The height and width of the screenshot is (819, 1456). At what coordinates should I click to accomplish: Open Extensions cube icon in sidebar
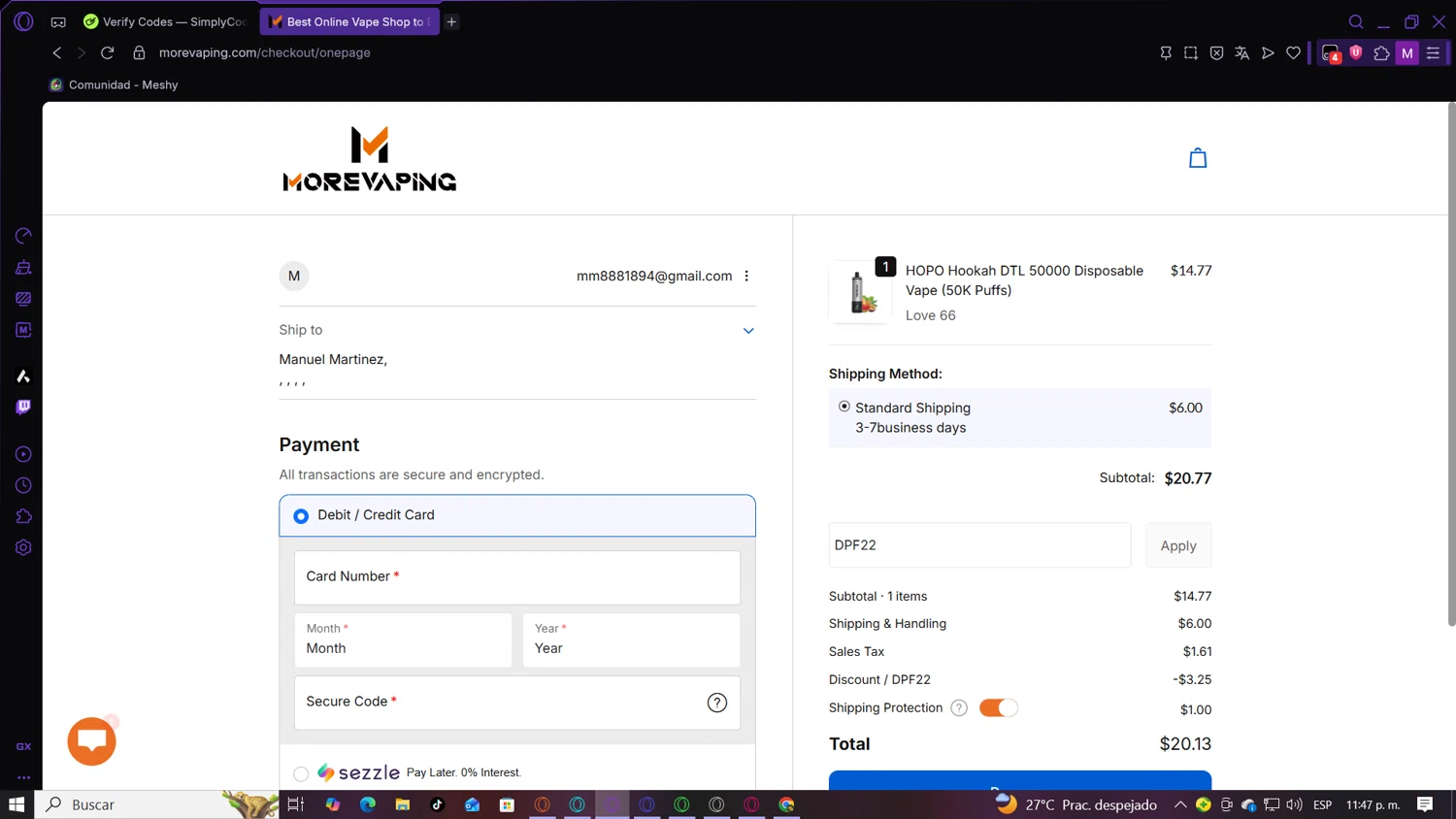[x=23, y=516]
